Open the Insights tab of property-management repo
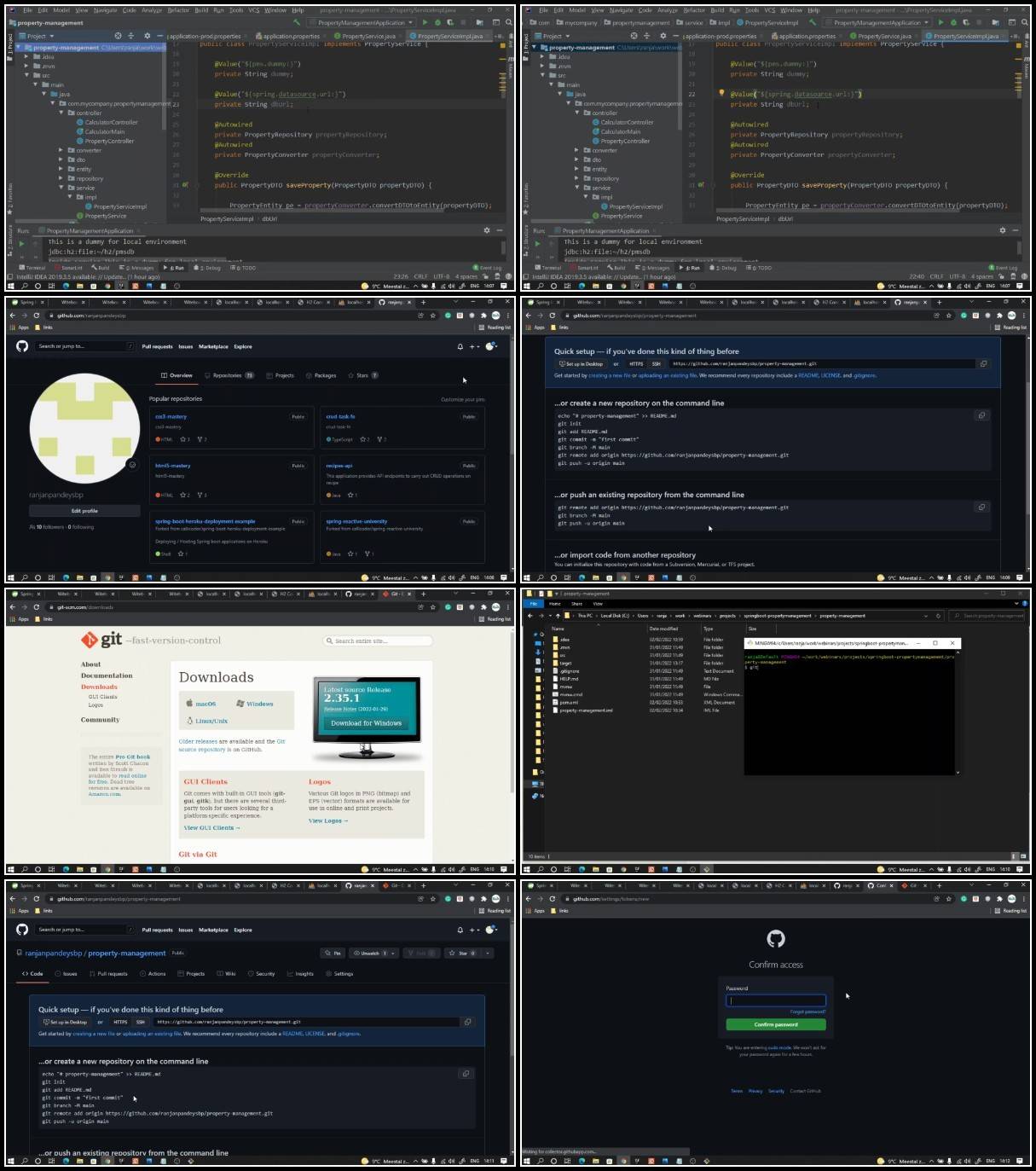The height and width of the screenshot is (1171, 1036). pos(300,973)
